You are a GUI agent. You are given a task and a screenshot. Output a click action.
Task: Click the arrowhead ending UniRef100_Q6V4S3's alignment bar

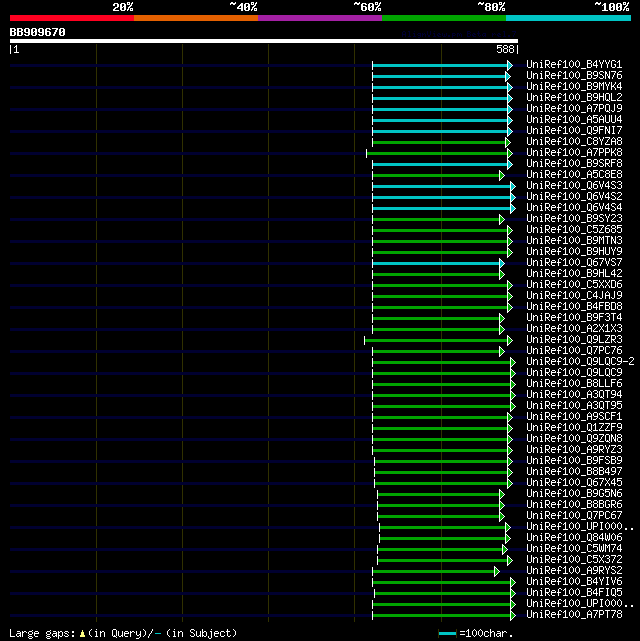513,186
